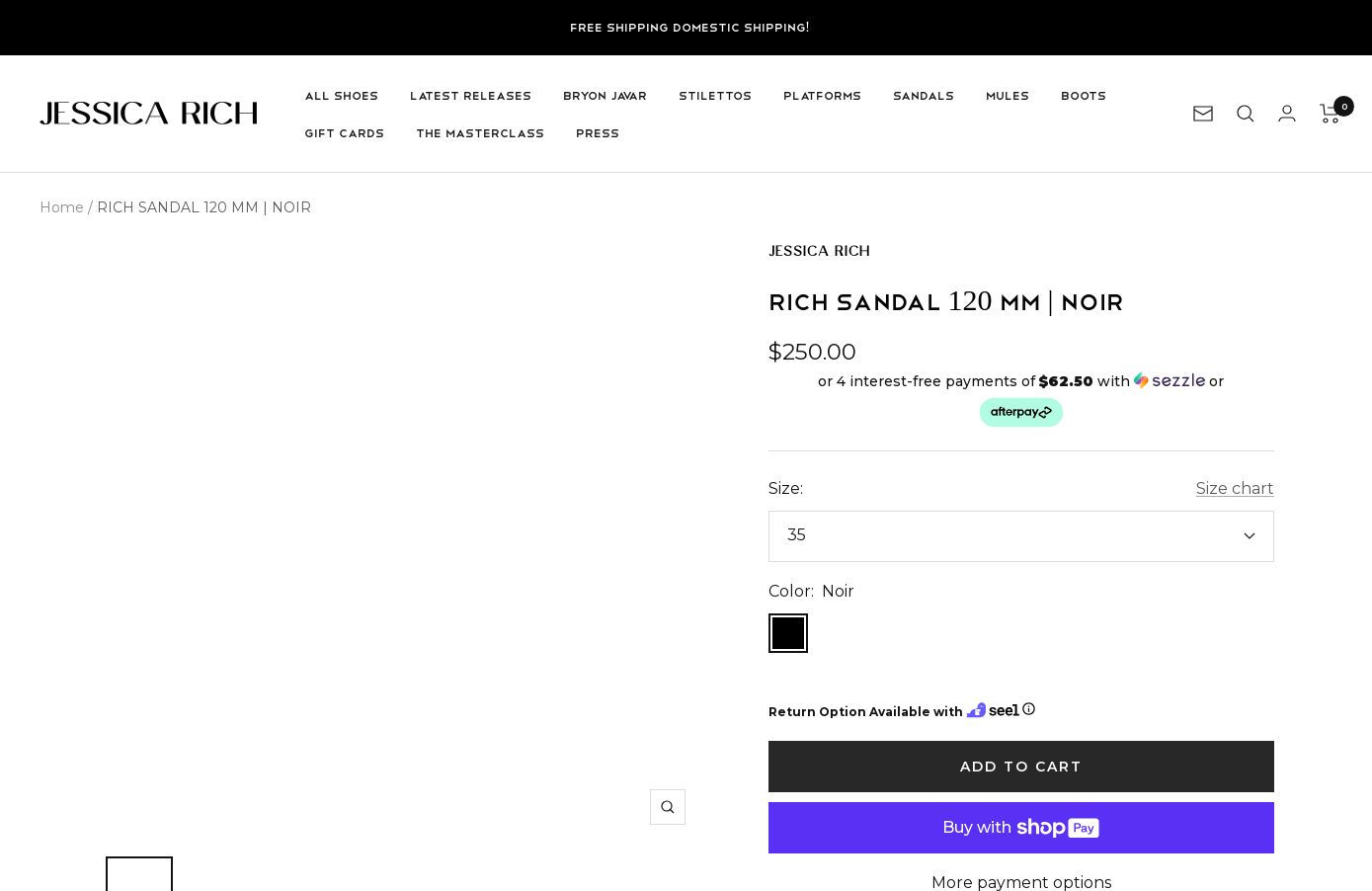Click the image zoom magnifier button
1372x891 pixels.
tap(668, 807)
